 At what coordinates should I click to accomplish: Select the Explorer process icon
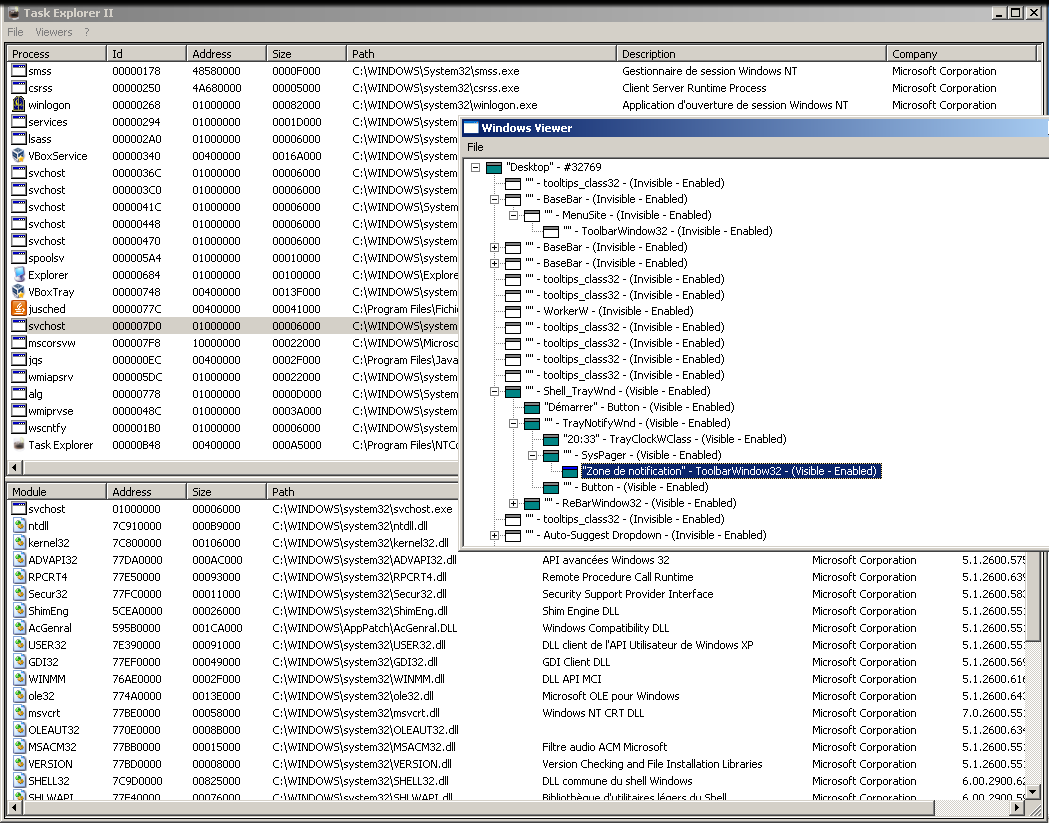19,275
